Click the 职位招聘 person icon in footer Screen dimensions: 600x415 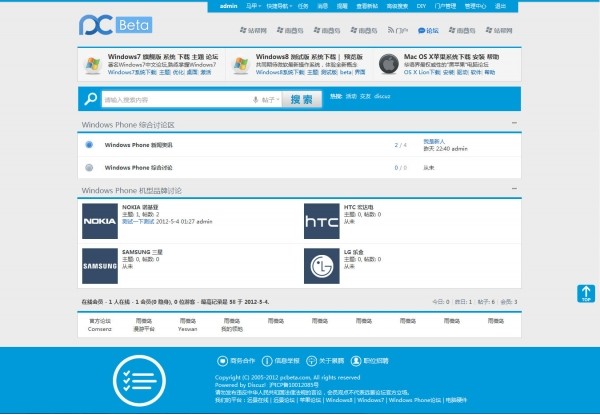(356, 361)
